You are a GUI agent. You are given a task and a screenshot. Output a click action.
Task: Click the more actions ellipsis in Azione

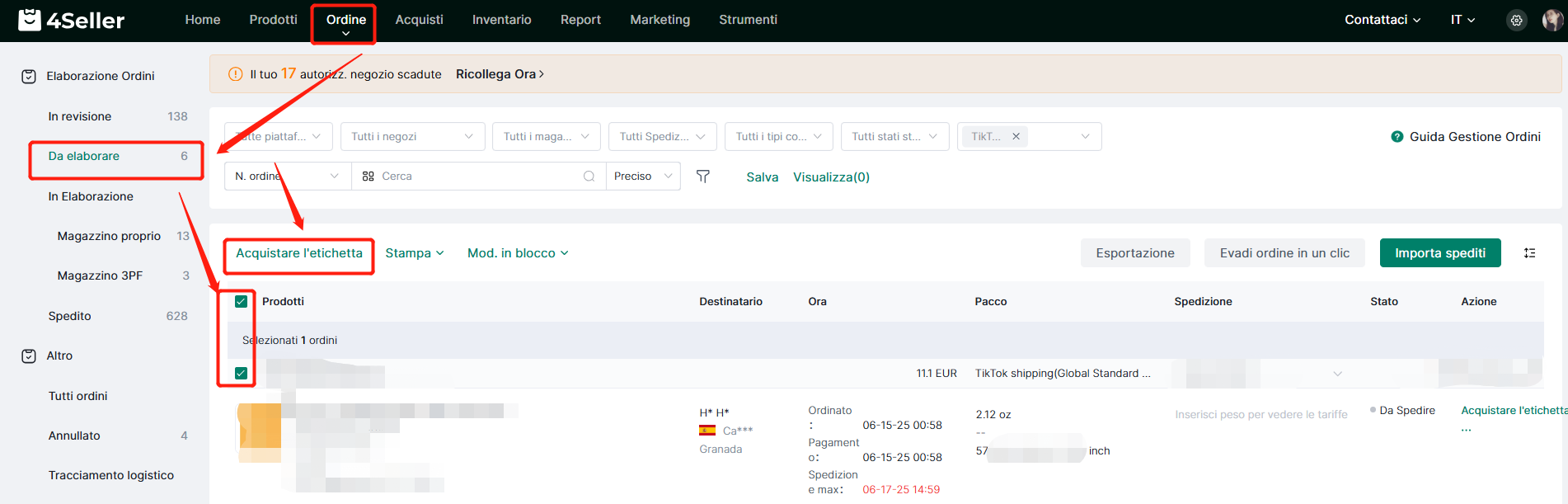coord(1466,430)
